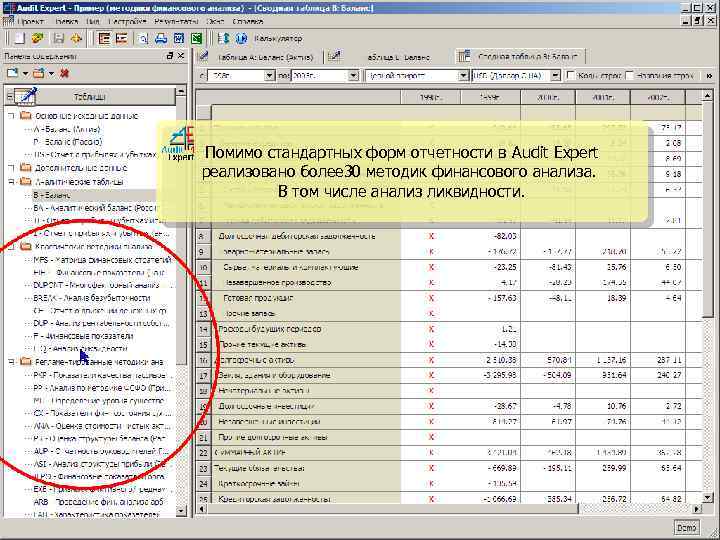Select tree item DUPONT analysis
The height and width of the screenshot is (540, 720).
(96, 285)
